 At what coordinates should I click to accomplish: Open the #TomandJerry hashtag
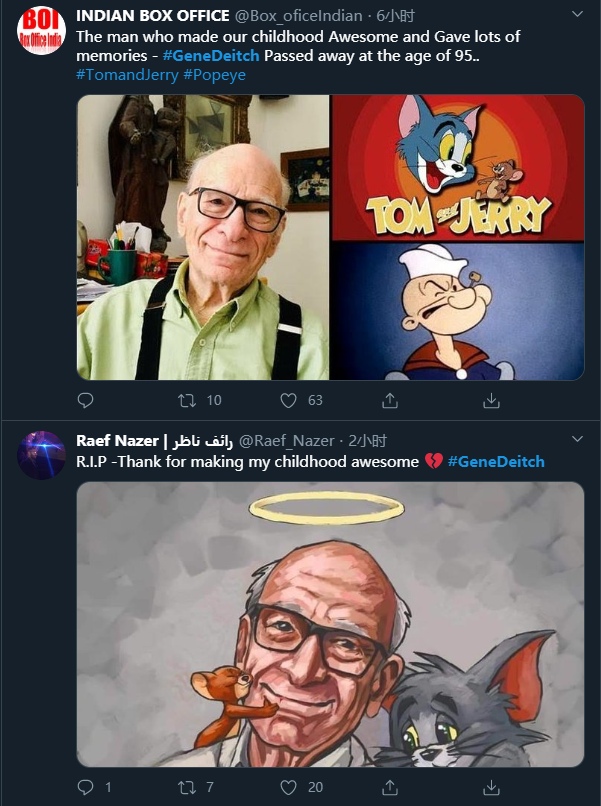coord(127,75)
